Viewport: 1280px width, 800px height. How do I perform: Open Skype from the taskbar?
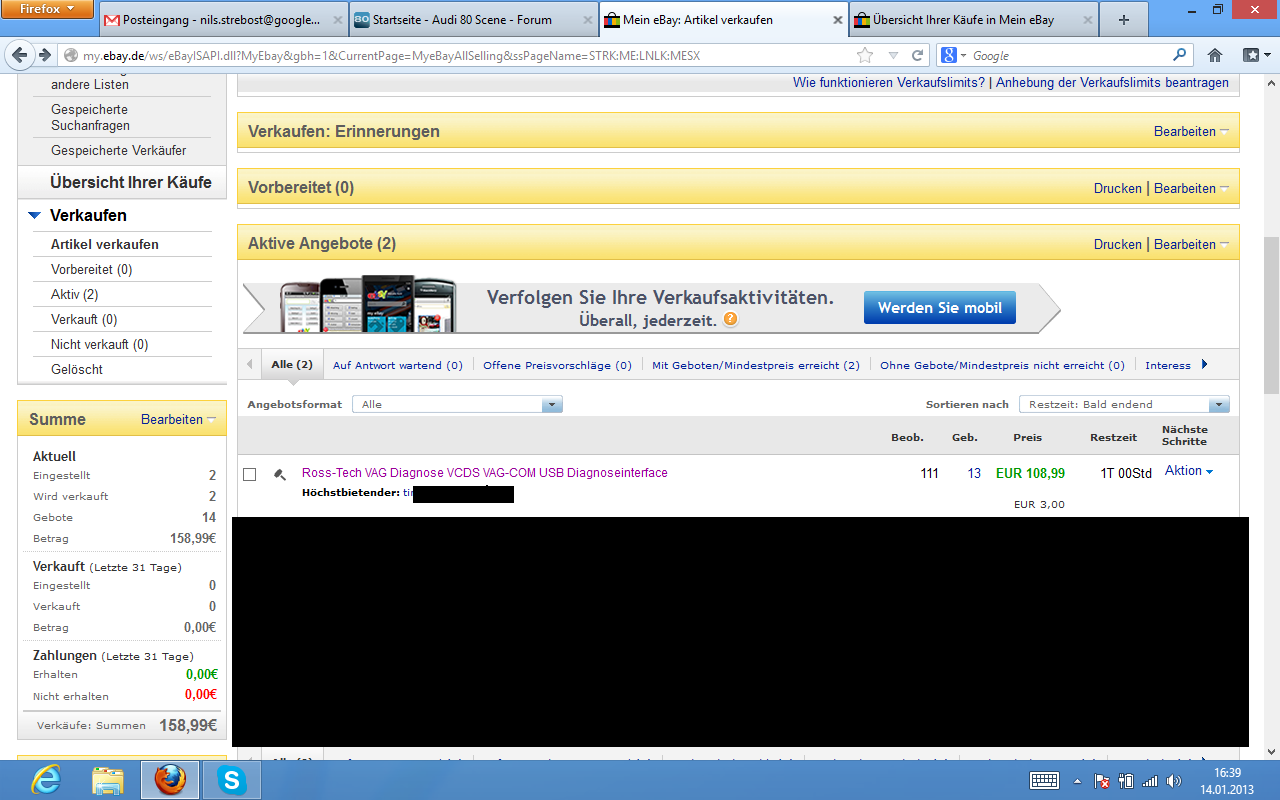(232, 780)
